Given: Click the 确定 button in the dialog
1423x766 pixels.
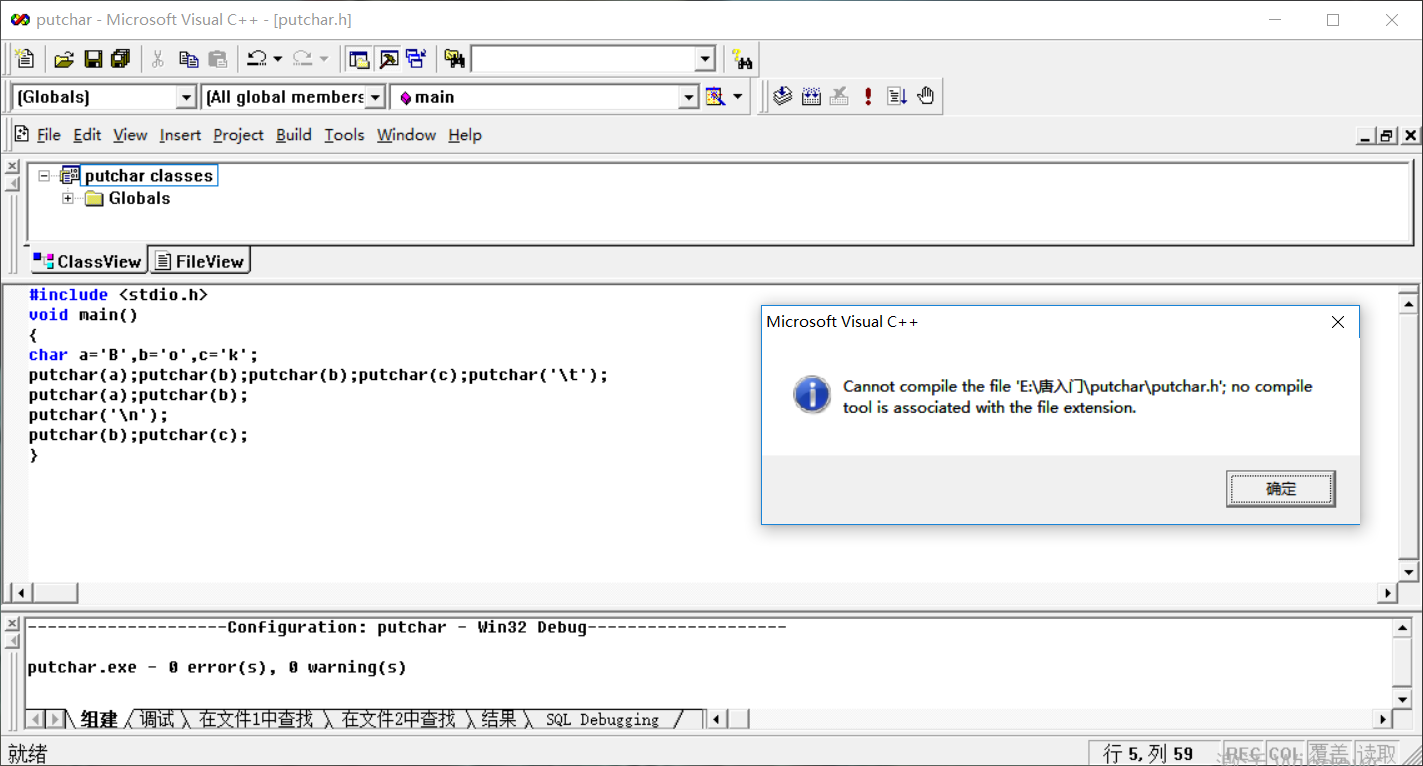Looking at the screenshot, I should 1281,489.
